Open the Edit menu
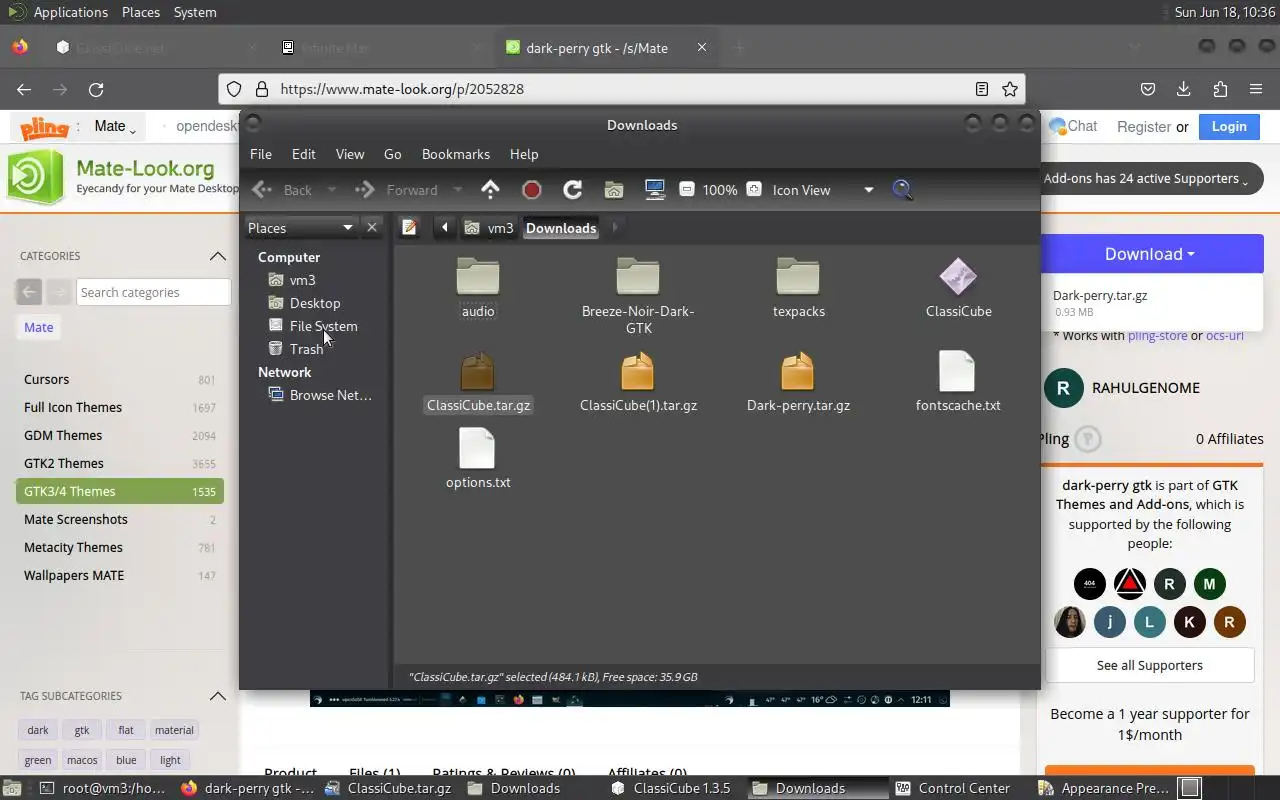Image resolution: width=1280 pixels, height=800 pixels. click(303, 154)
